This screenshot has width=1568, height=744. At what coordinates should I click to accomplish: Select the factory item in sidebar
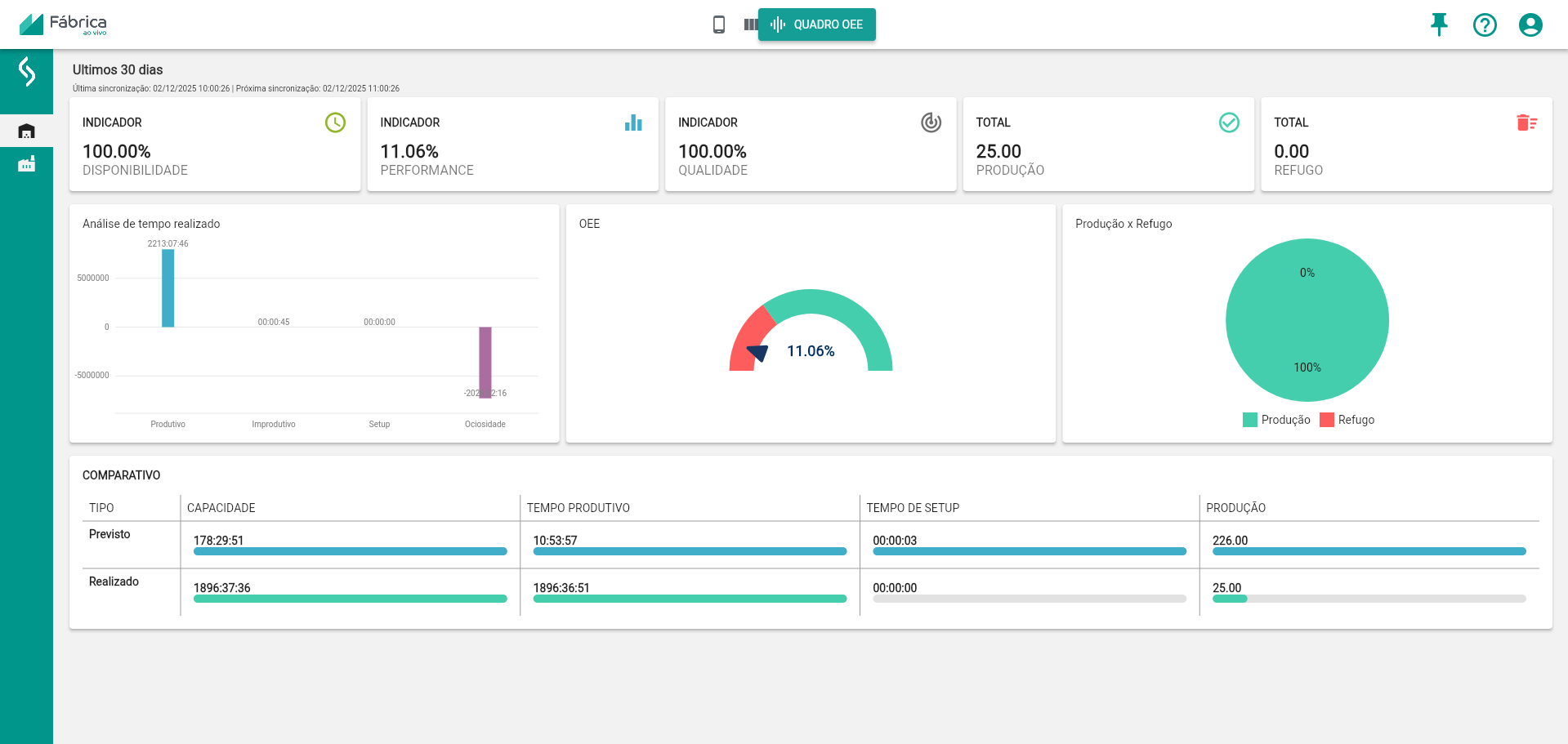(26, 164)
